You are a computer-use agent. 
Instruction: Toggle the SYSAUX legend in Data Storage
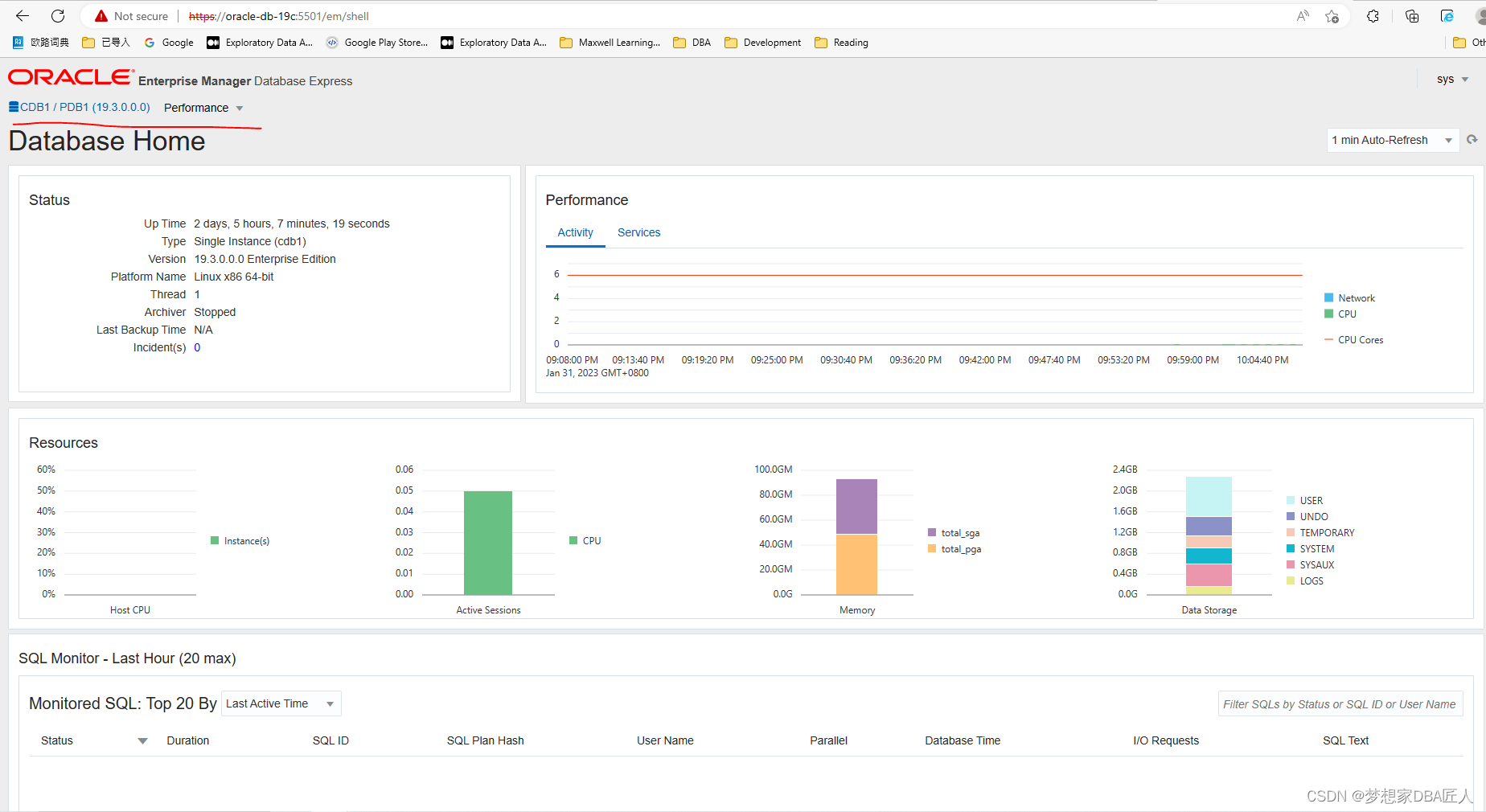pos(1310,565)
